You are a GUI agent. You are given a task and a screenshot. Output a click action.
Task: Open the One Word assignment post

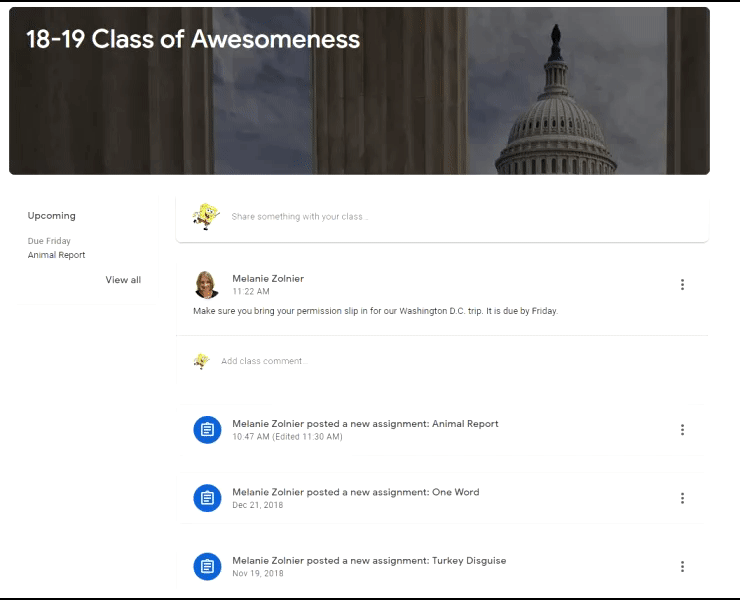(x=442, y=498)
